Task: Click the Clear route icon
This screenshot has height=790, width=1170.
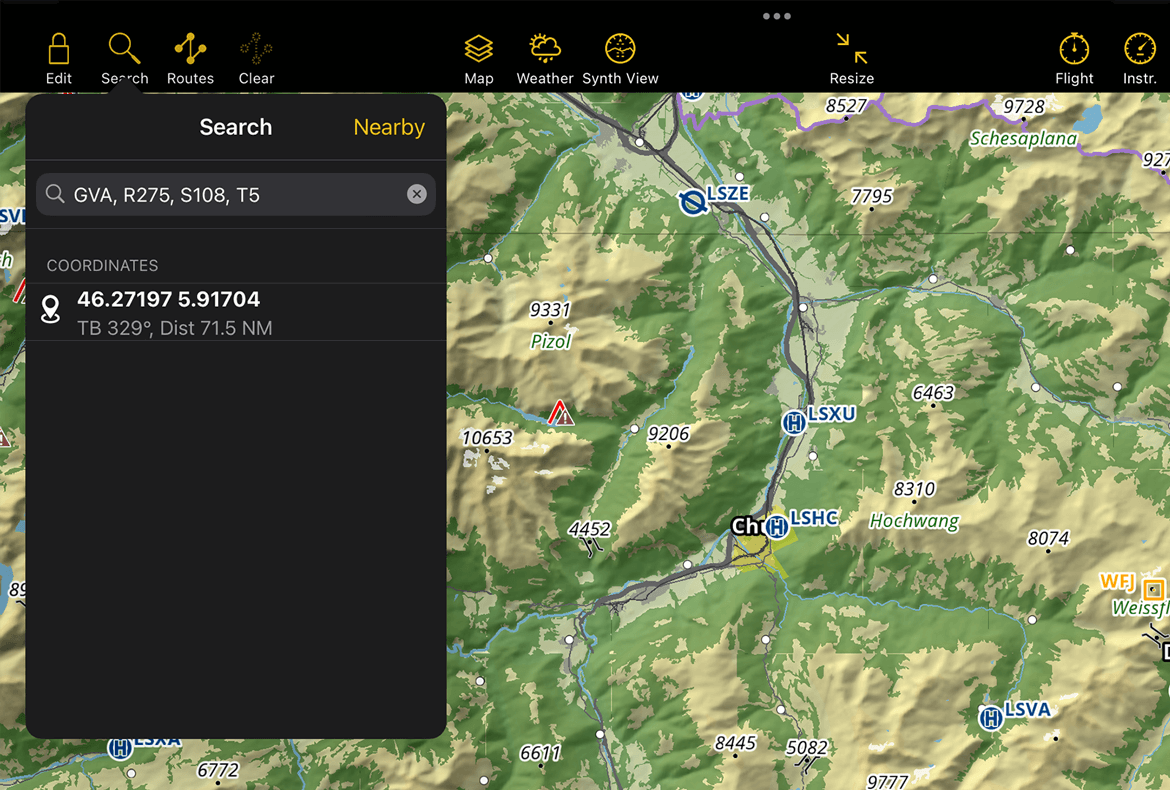Action: pos(256,58)
